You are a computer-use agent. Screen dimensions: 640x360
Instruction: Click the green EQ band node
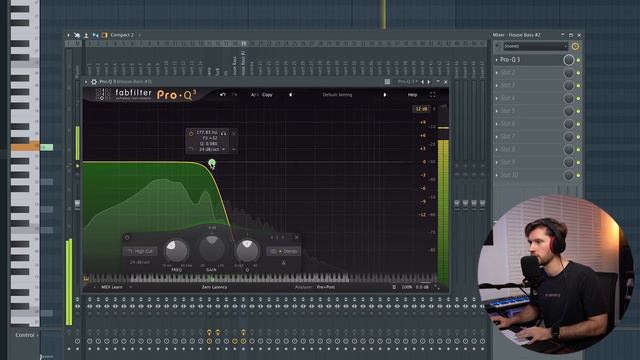pyautogui.click(x=211, y=163)
